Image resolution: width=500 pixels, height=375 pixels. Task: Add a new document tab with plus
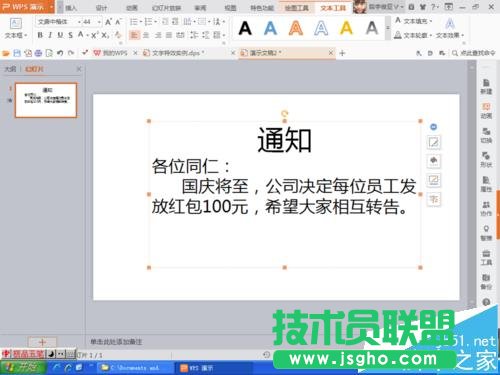tap(342, 53)
